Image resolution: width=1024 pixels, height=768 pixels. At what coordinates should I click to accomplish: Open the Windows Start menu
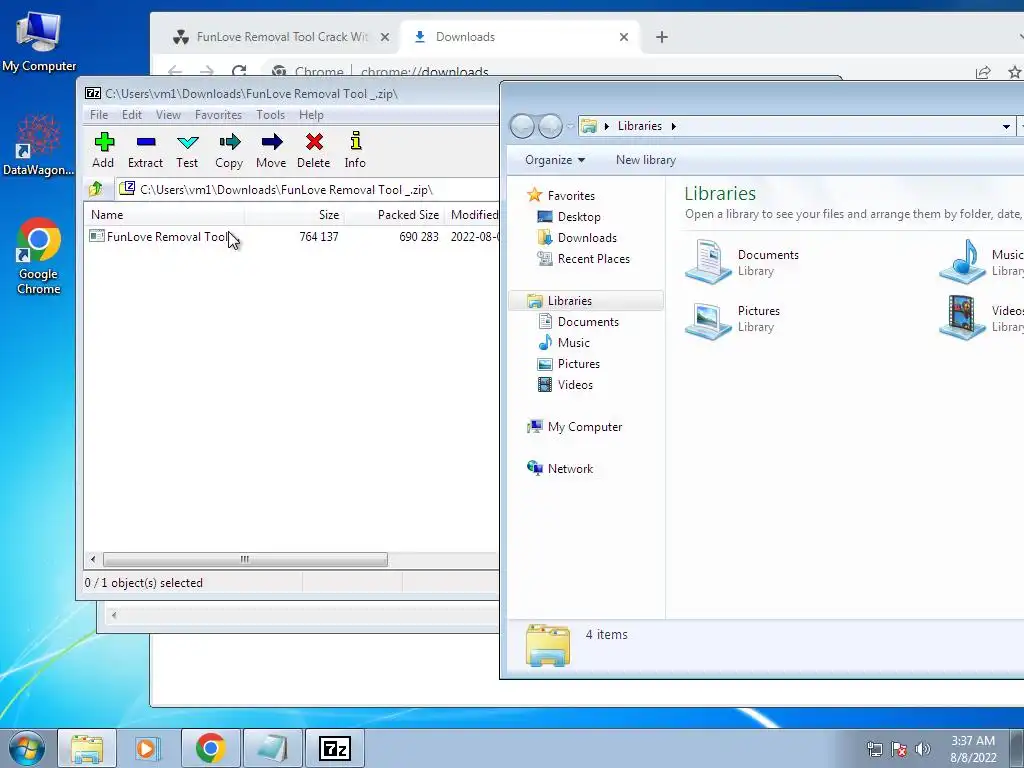[x=27, y=748]
